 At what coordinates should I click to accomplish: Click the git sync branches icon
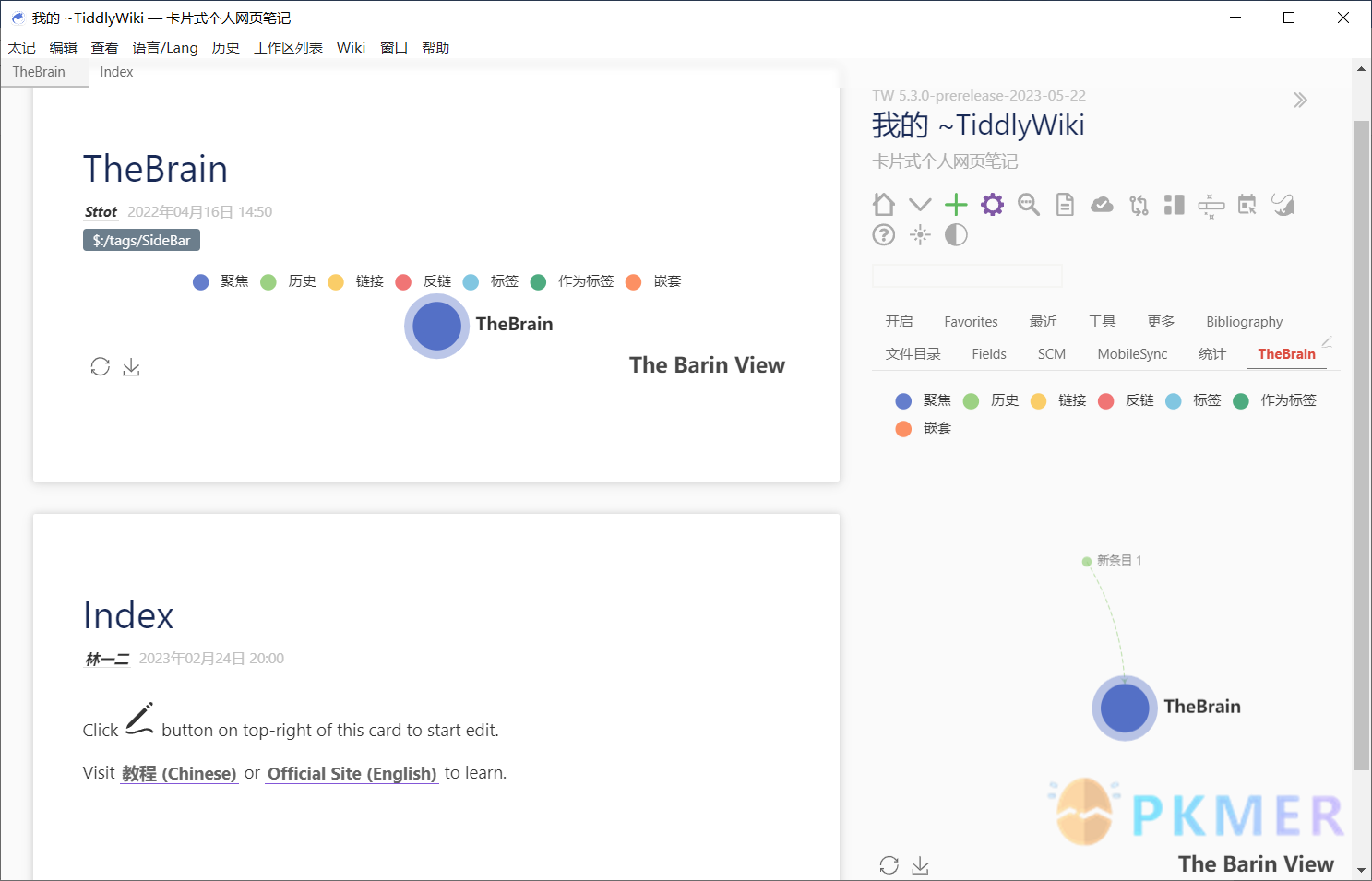[1139, 204]
